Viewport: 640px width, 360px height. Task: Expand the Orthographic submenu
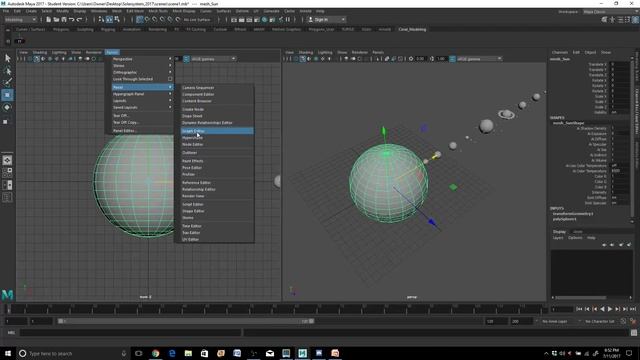142,73
